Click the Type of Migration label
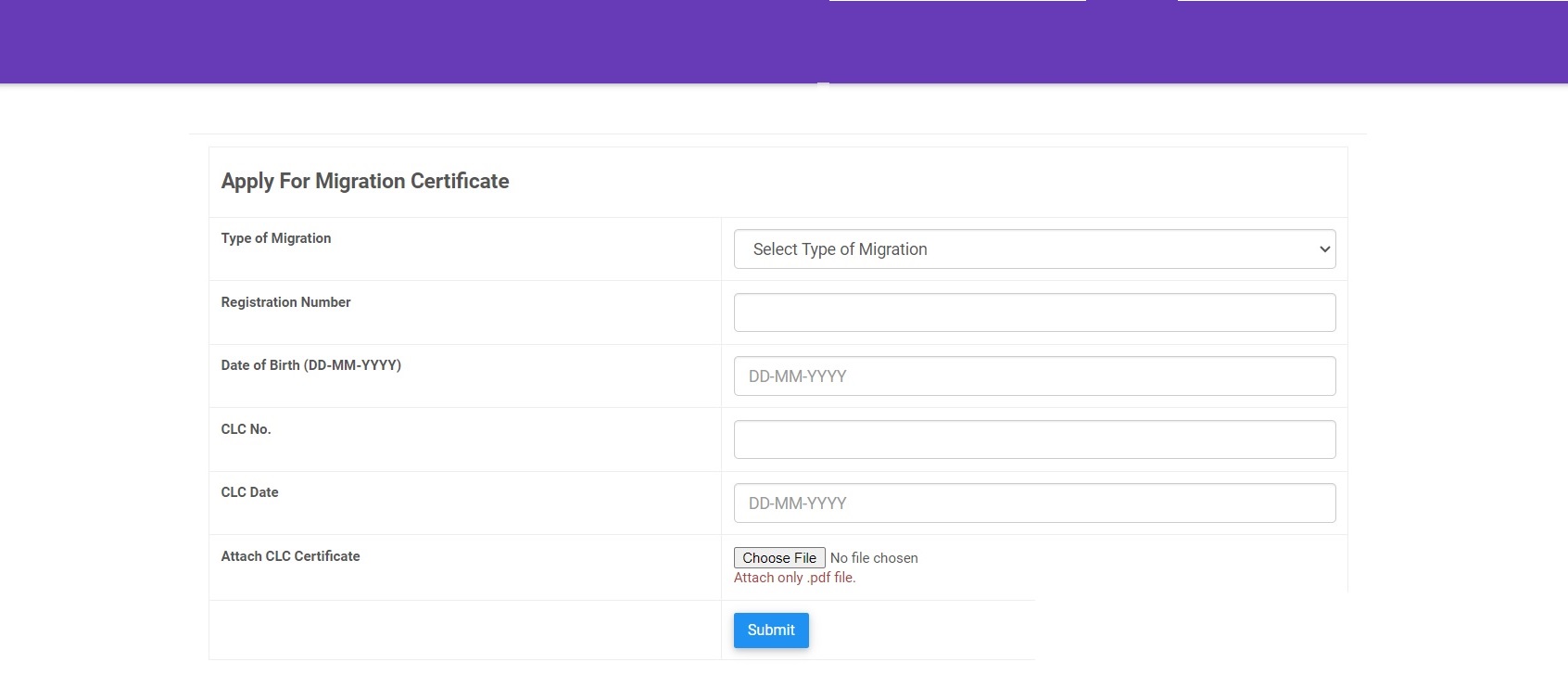The height and width of the screenshot is (675, 1568). click(276, 238)
